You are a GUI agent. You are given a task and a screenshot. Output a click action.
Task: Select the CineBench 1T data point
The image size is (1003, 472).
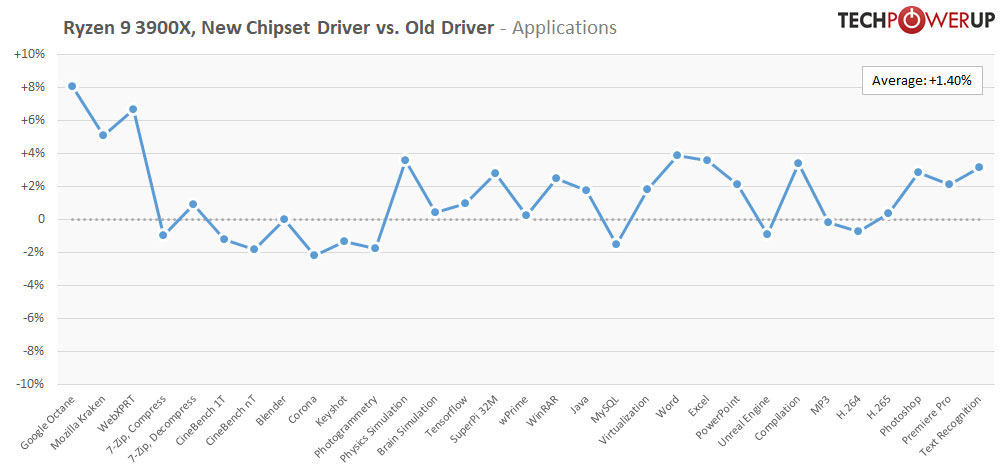click(224, 239)
